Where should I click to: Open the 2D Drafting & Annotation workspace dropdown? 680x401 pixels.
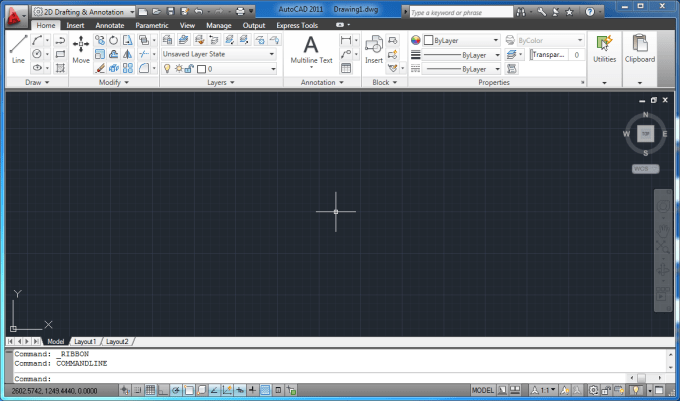tap(84, 12)
